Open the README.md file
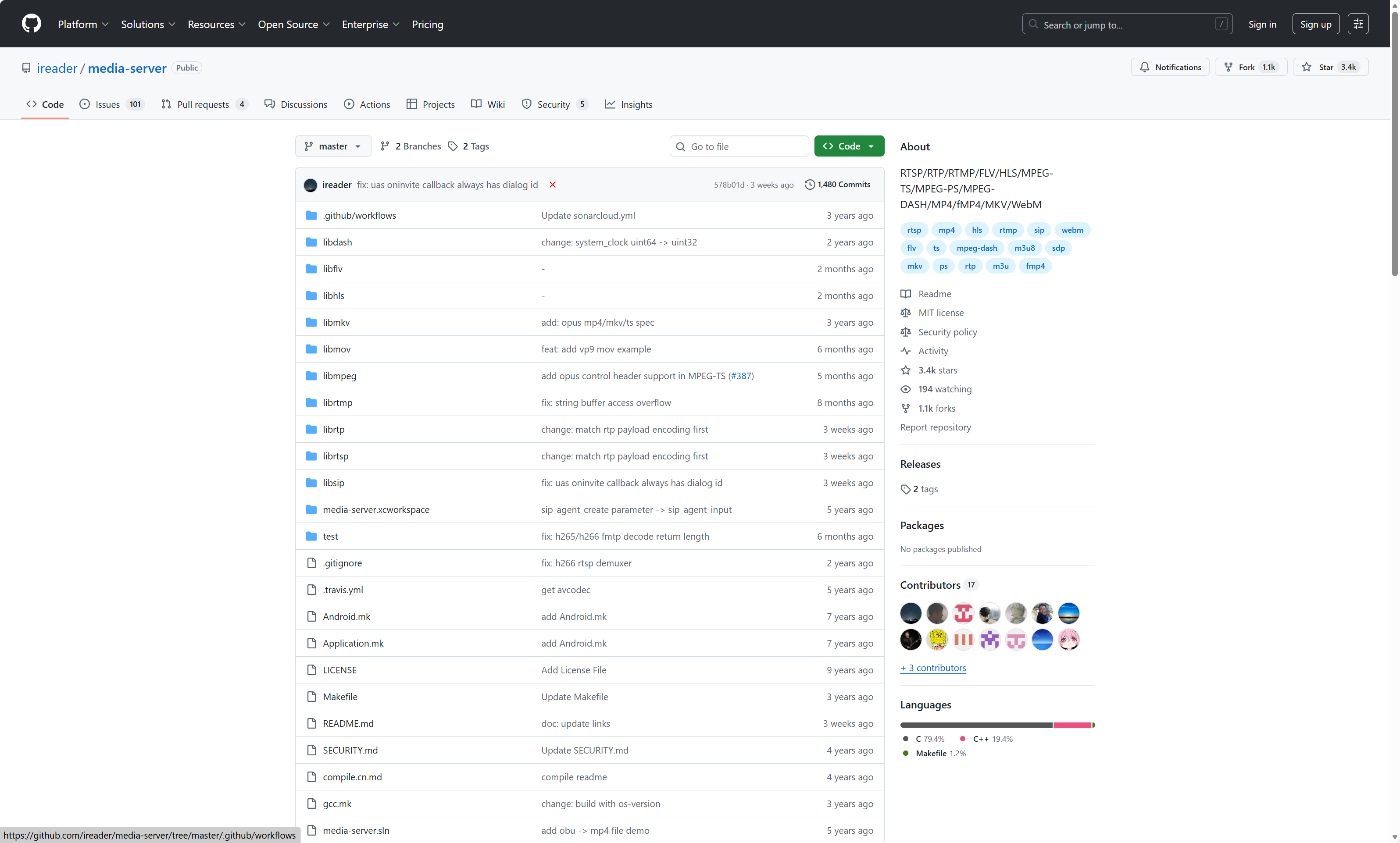This screenshot has height=843, width=1400. click(348, 723)
